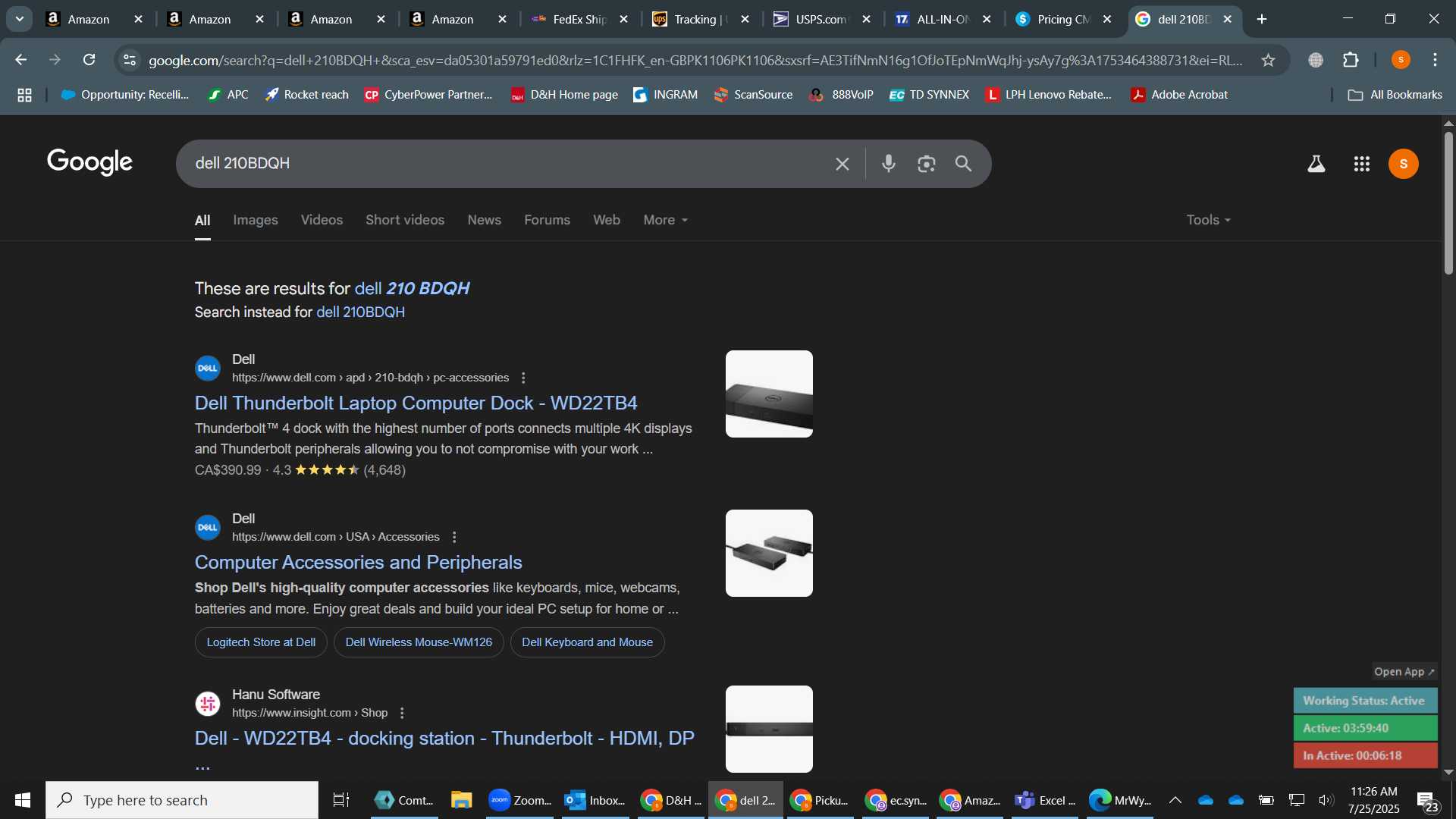Click the magnifier search button
Image resolution: width=1456 pixels, height=819 pixels.
(963, 164)
